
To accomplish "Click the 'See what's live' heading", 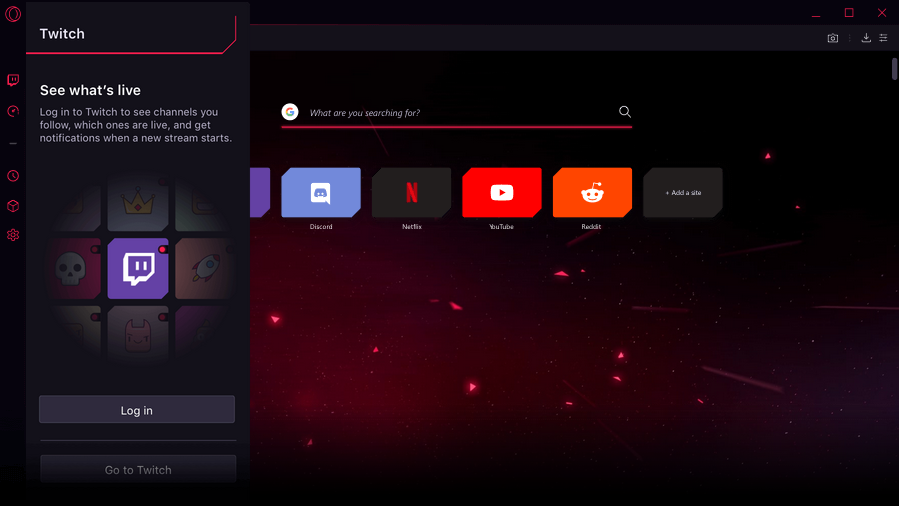I will click(90, 90).
